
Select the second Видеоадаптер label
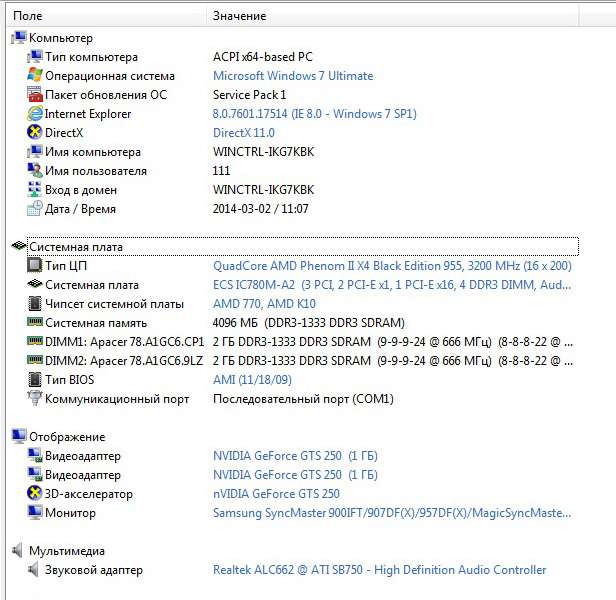[x=83, y=475]
